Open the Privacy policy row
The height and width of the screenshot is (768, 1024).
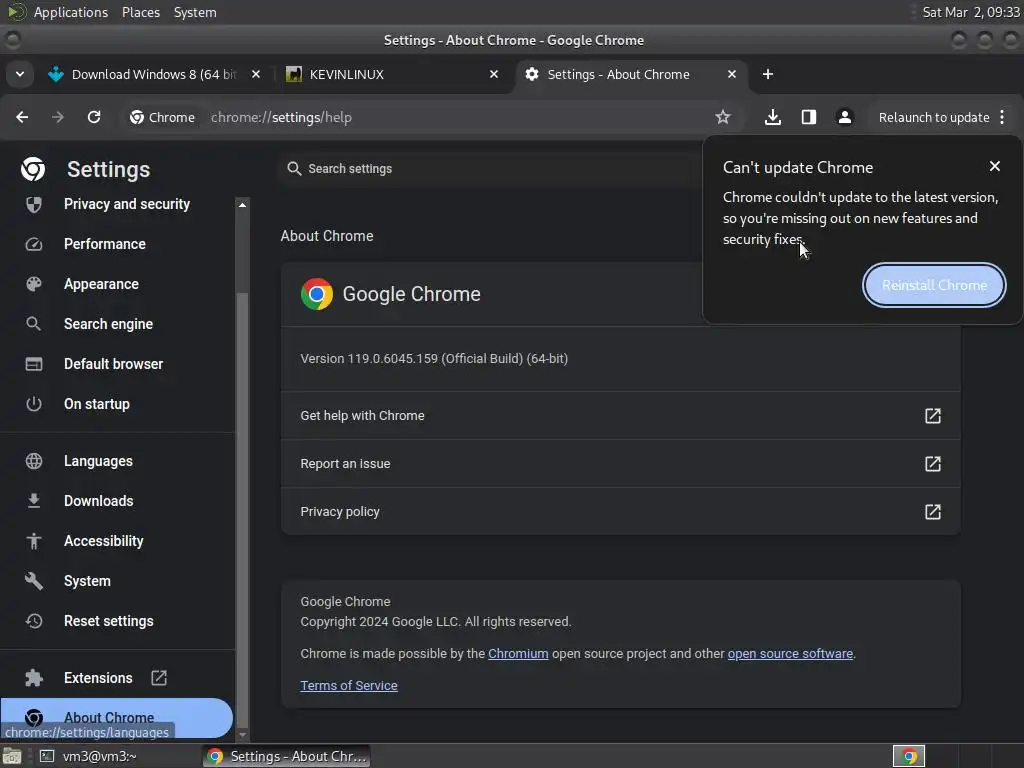[620, 511]
